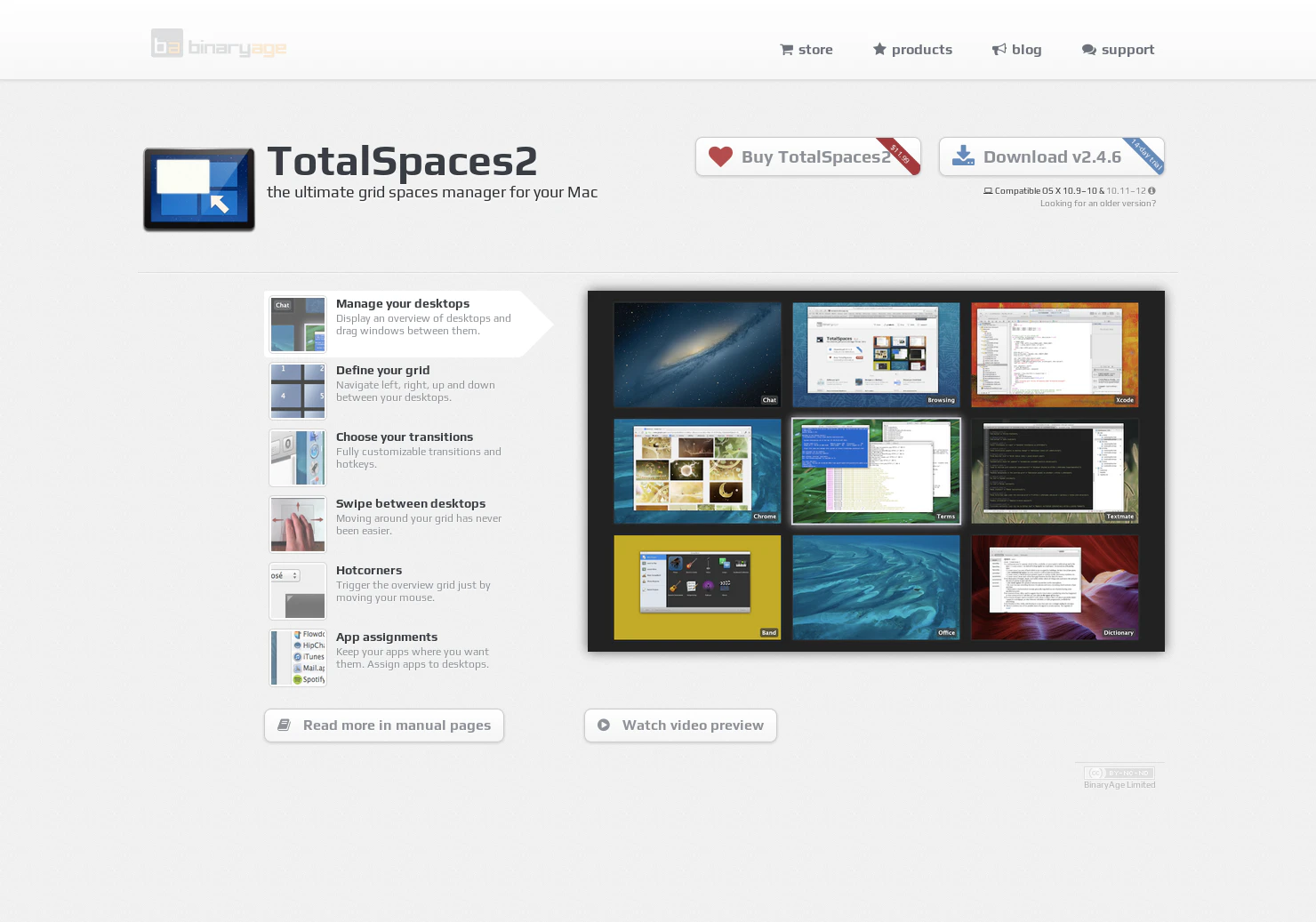Open the store menu item
The width and height of the screenshot is (1316, 922).
coord(806,50)
